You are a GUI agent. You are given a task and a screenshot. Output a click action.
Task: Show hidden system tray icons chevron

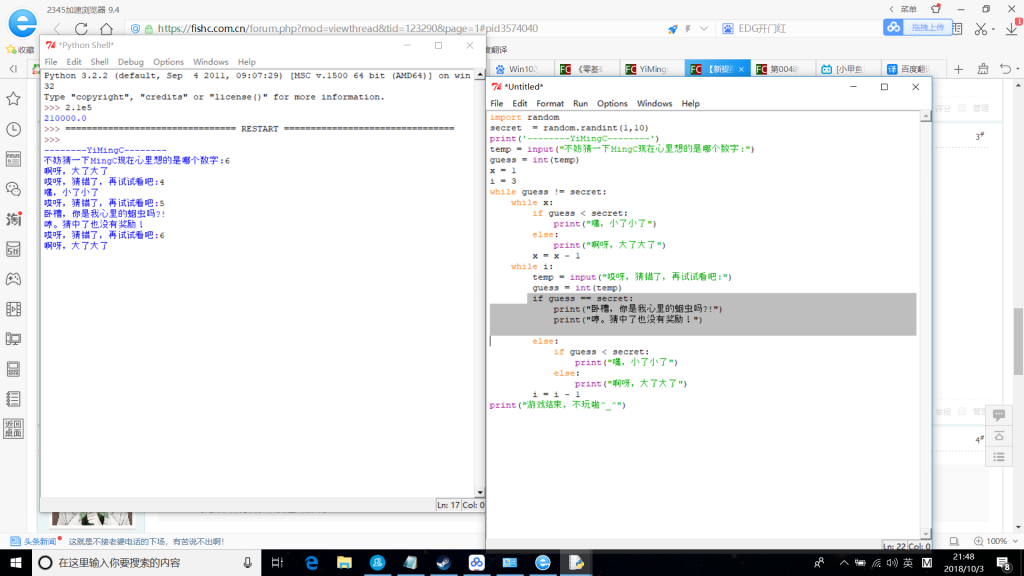click(x=844, y=562)
